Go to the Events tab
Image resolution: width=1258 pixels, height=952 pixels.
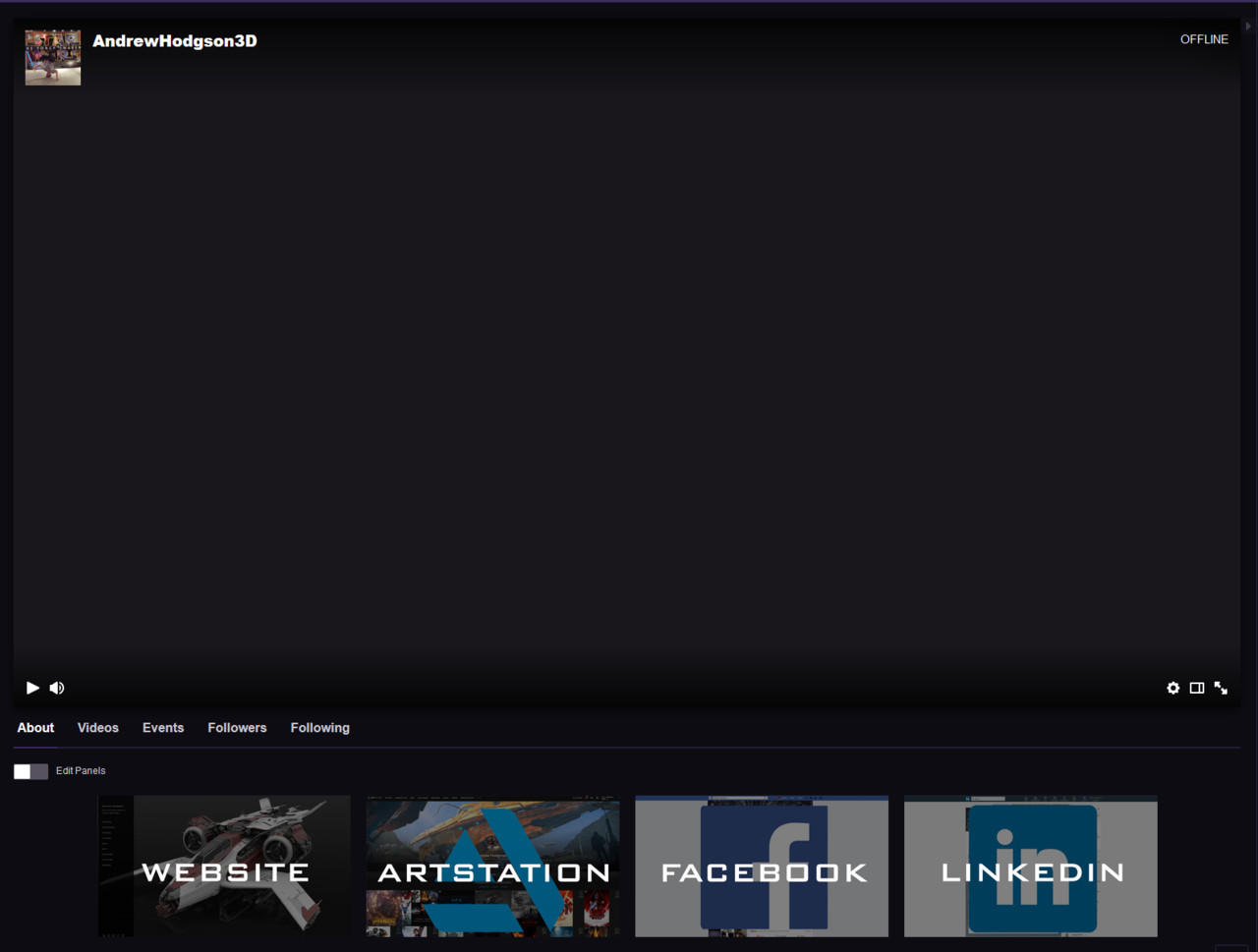163,728
